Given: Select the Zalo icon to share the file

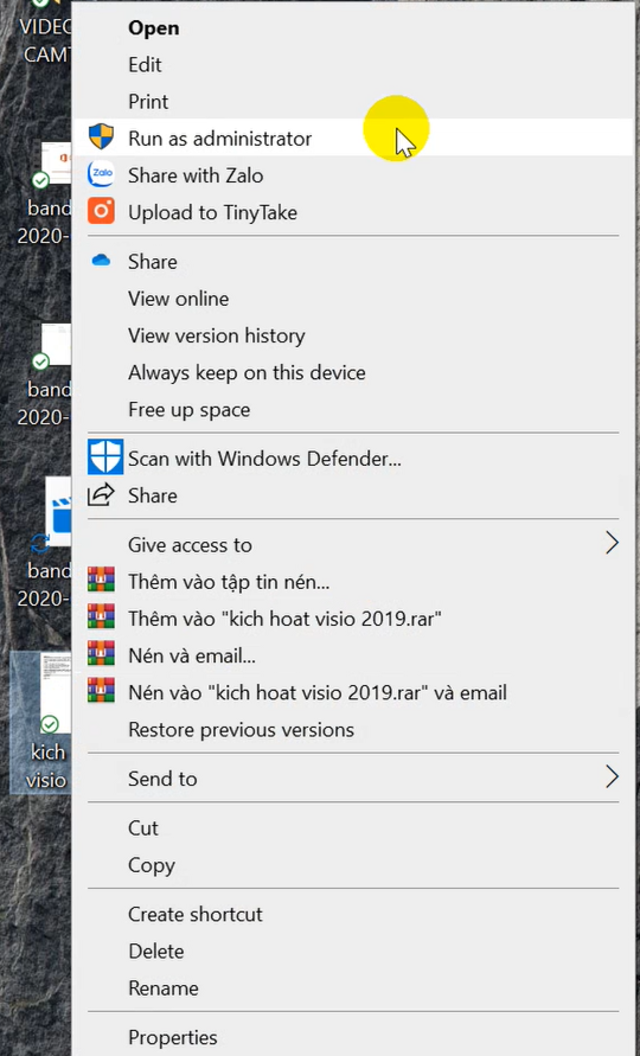Looking at the screenshot, I should (101, 175).
